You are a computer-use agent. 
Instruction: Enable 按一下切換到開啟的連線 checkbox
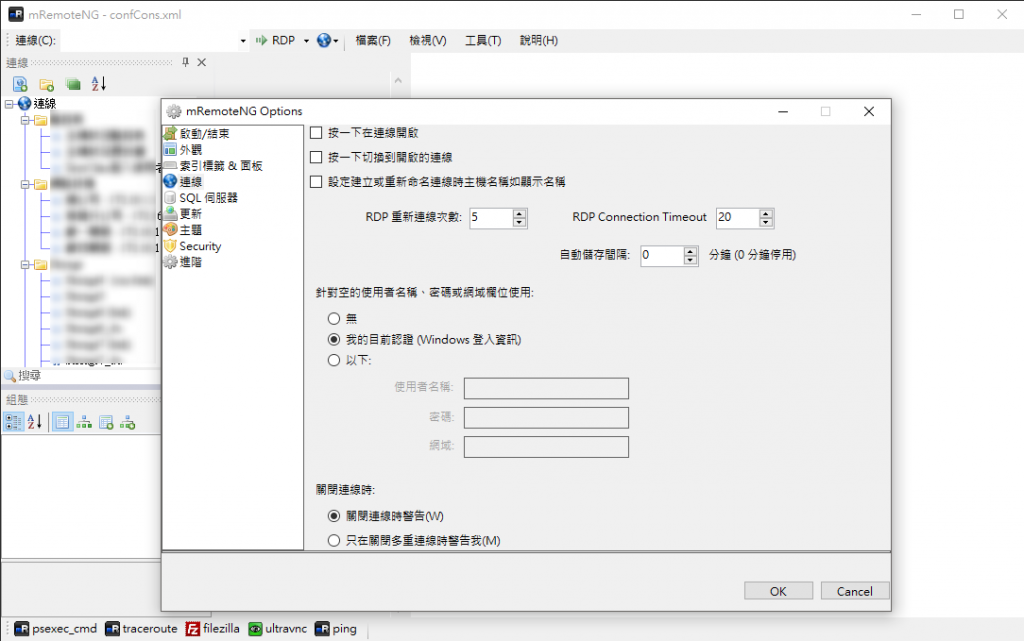pos(316,157)
